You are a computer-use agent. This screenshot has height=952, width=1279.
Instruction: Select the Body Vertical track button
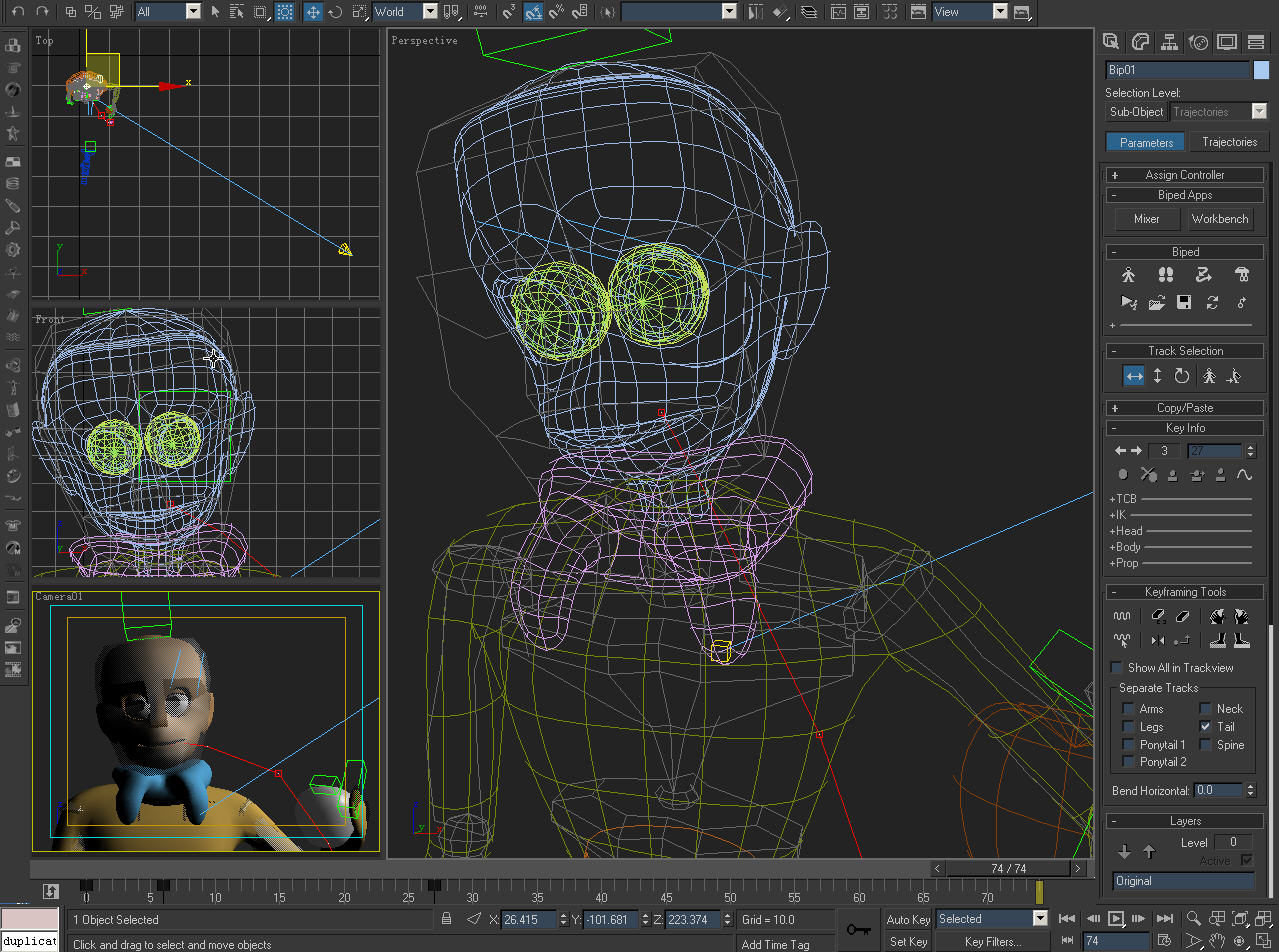click(1158, 376)
